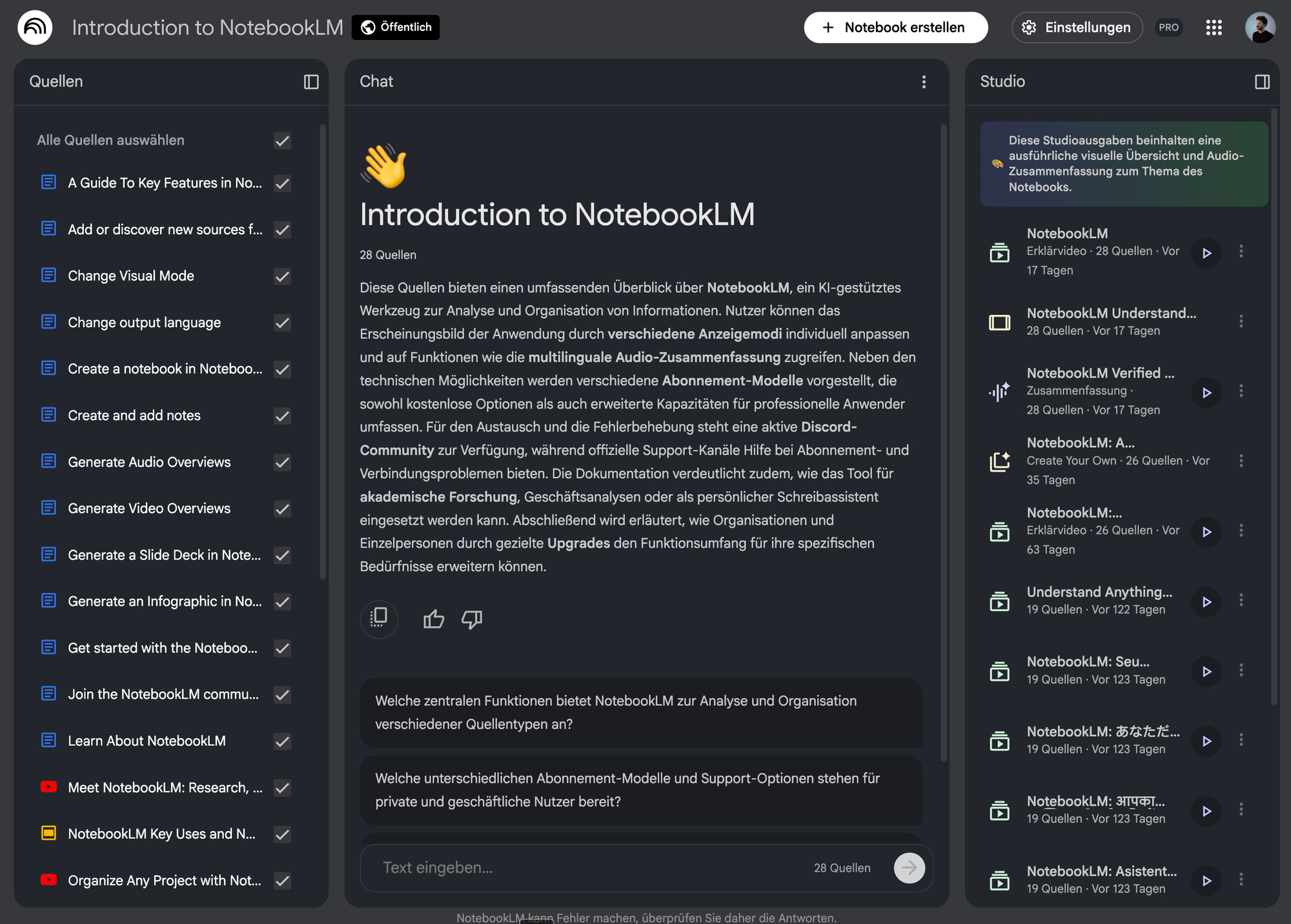Collapse the Studio panel with sidebar icon

tap(1262, 82)
